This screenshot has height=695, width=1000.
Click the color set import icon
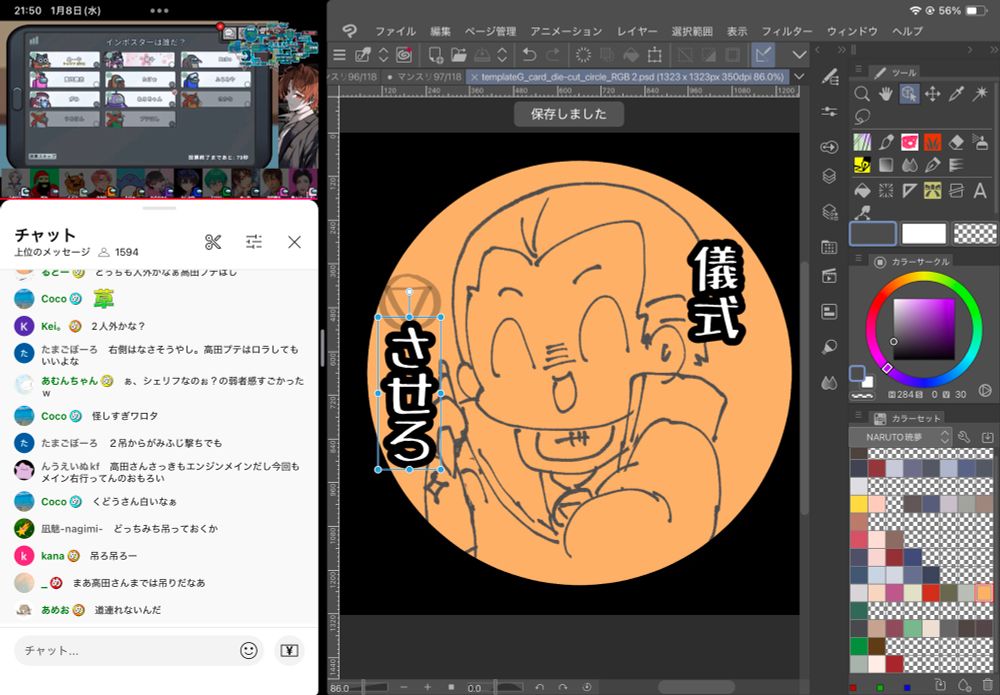[987, 437]
